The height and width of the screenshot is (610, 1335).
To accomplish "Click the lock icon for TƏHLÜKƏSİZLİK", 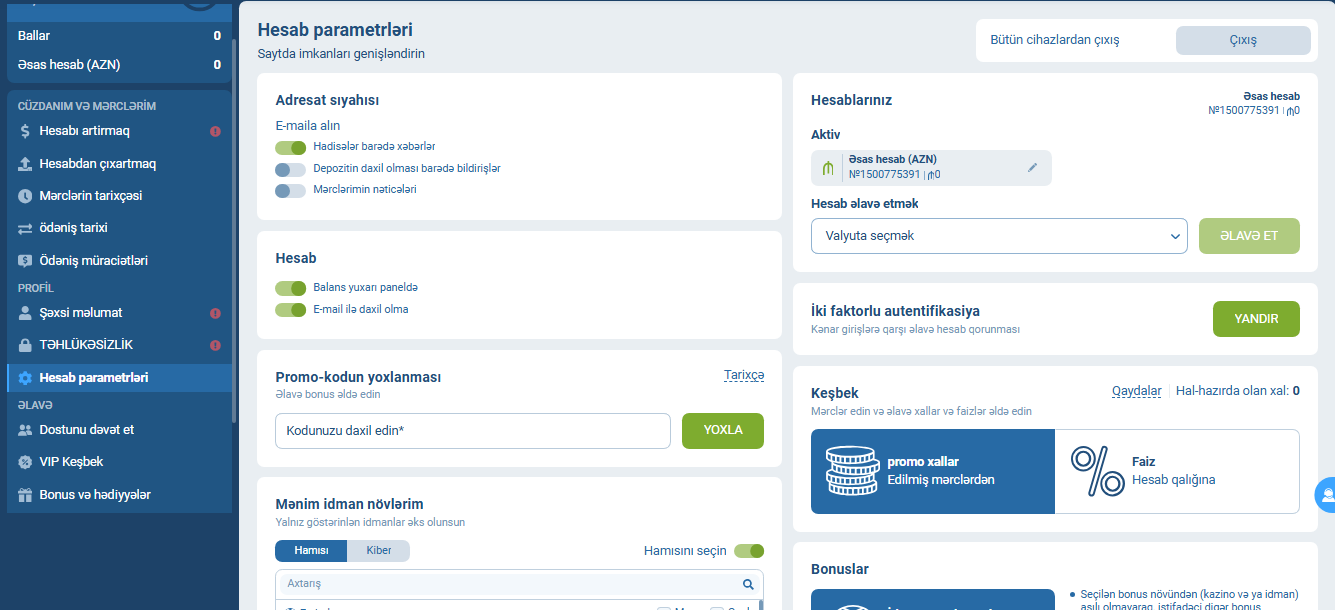I will click(26, 345).
